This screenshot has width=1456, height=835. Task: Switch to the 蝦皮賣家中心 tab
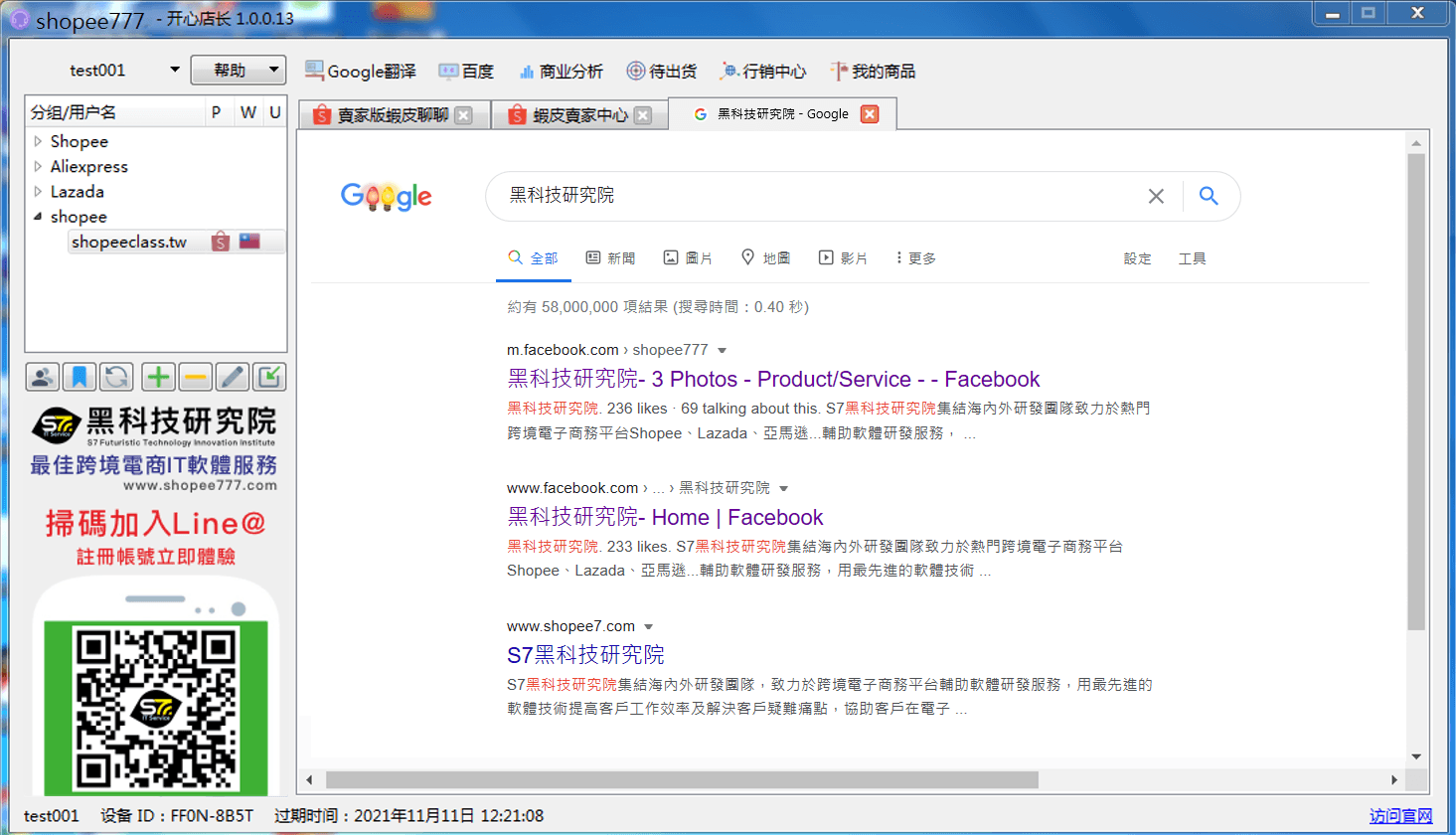click(579, 115)
